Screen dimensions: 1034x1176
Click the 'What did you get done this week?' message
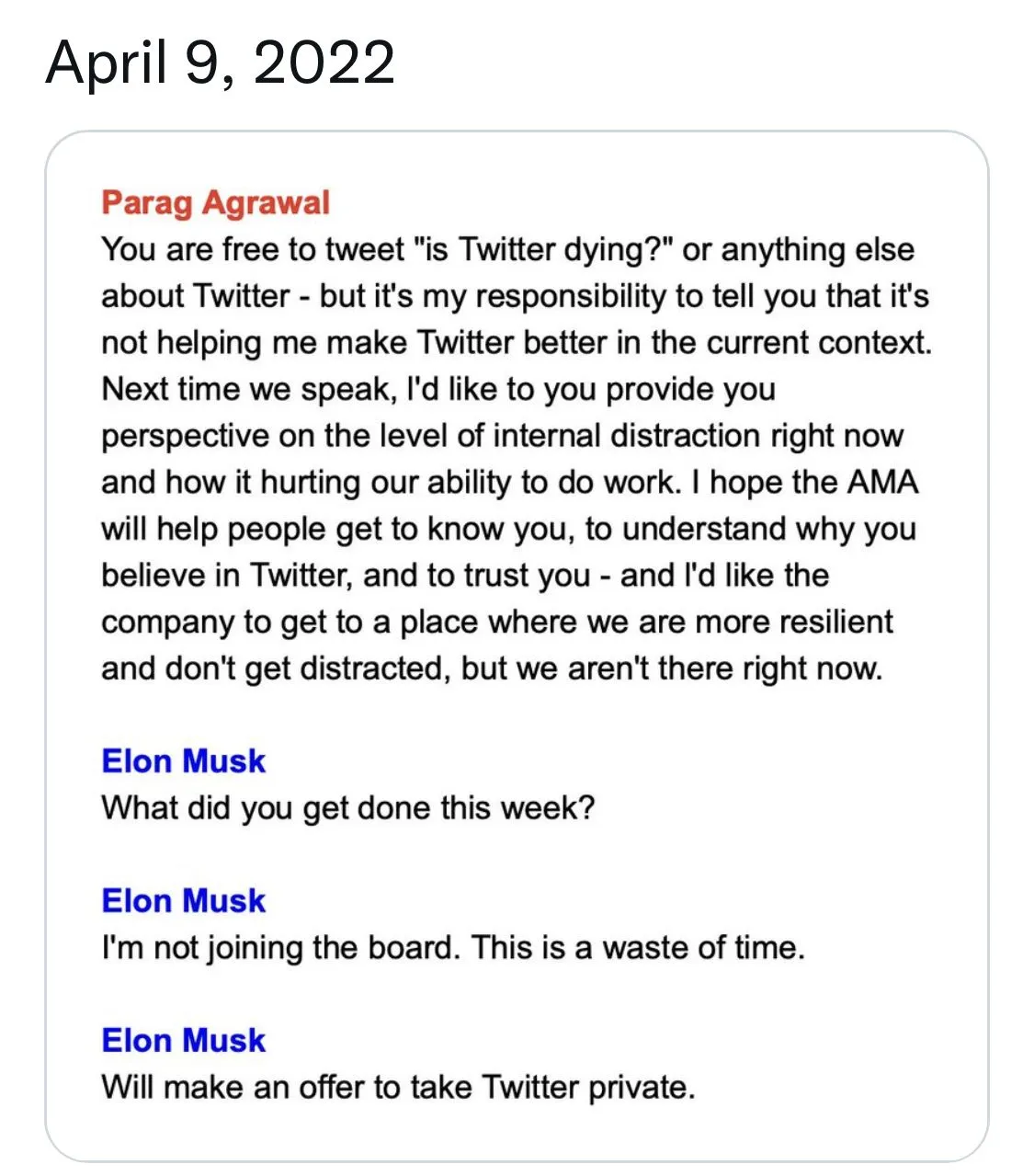click(348, 808)
